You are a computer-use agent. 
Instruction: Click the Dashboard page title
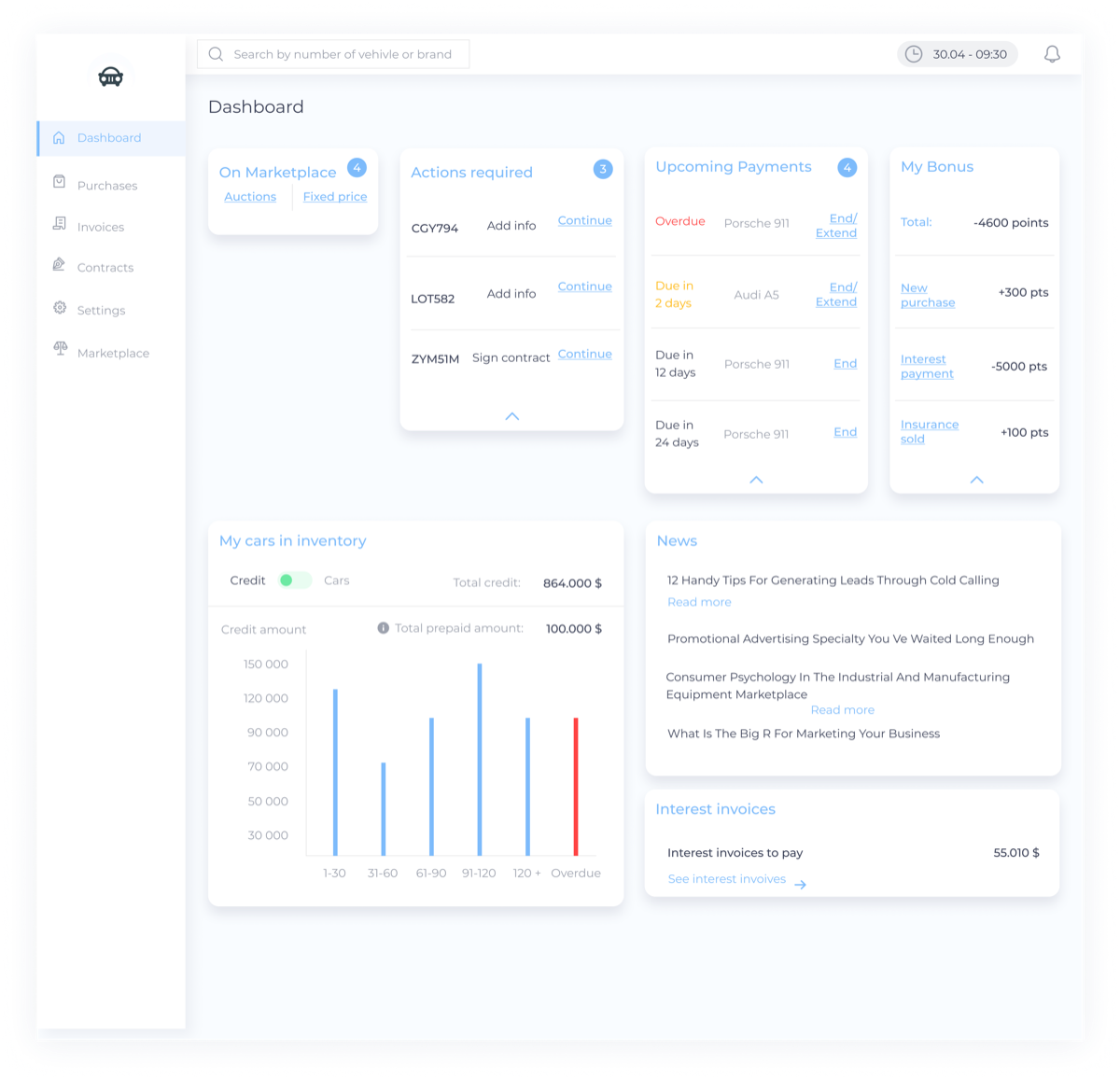[256, 107]
